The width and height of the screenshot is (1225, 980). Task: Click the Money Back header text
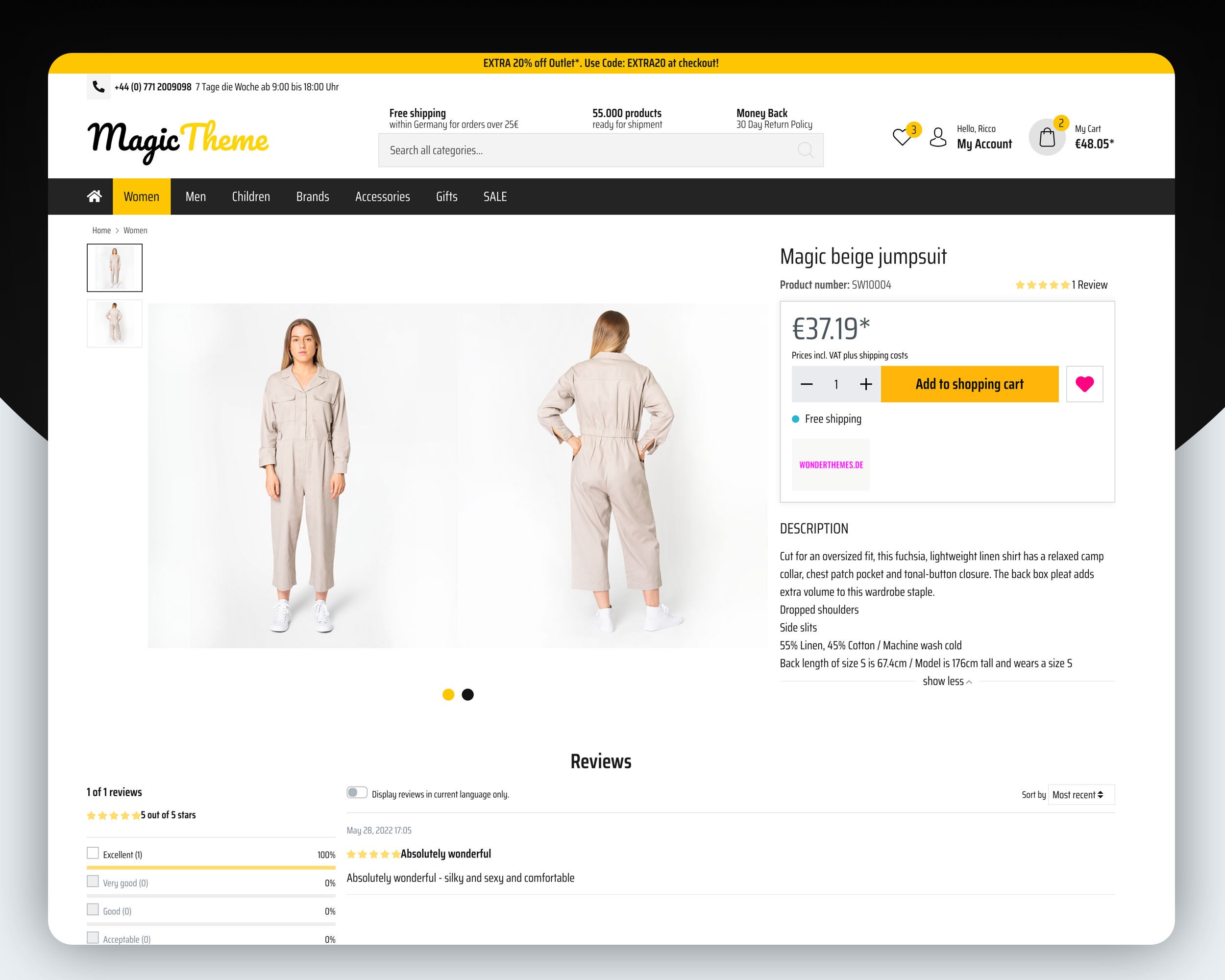click(x=762, y=113)
